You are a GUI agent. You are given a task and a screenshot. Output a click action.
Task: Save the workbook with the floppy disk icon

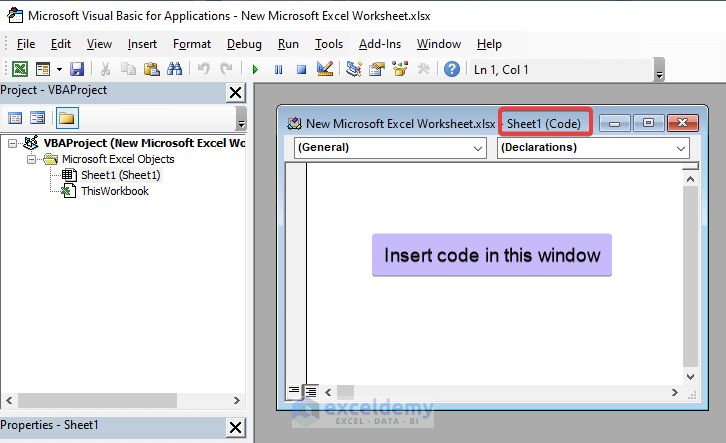point(77,69)
